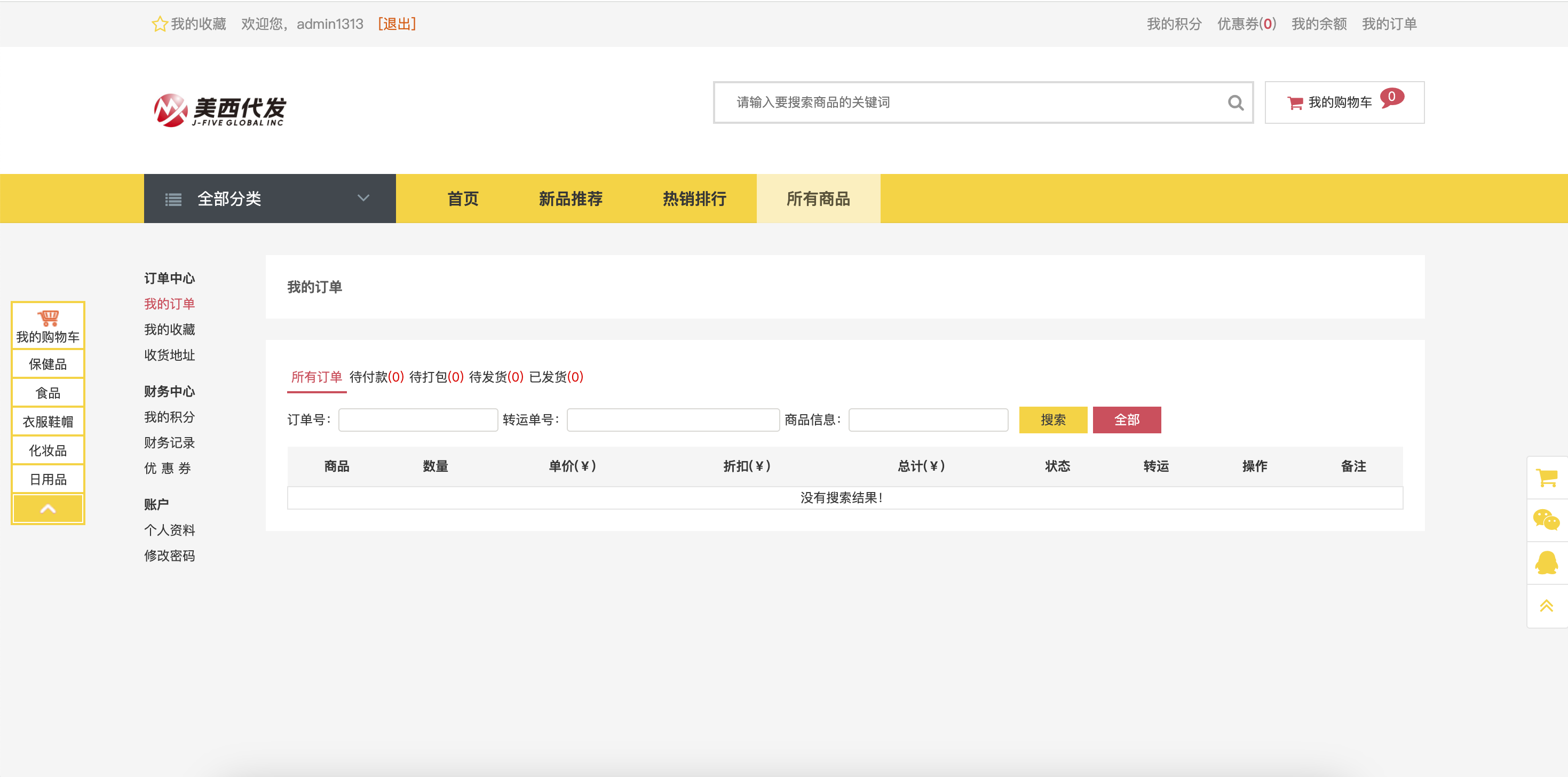1568x777 pixels.
Task: Open 我的积分 in sidebar 财务中心
Action: coord(169,417)
